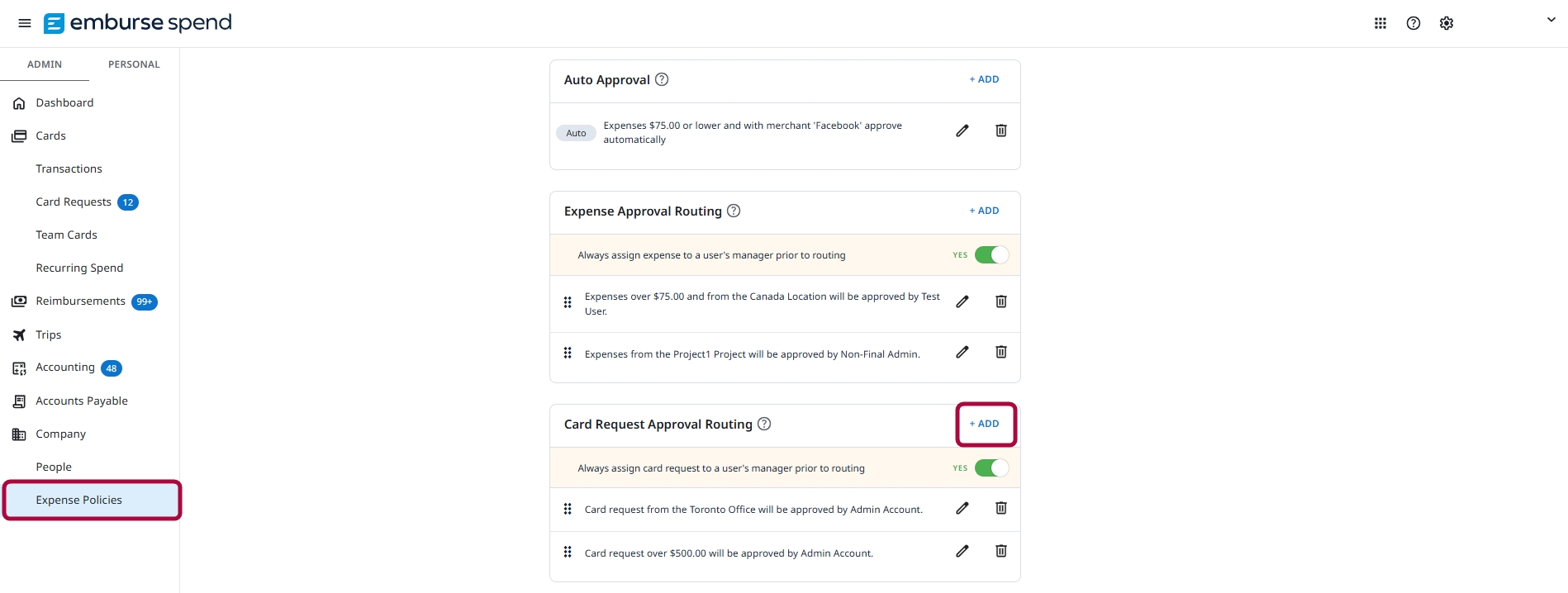Collapse the sidebar with hamburger menu
This screenshot has width=1568, height=593.
[x=25, y=23]
